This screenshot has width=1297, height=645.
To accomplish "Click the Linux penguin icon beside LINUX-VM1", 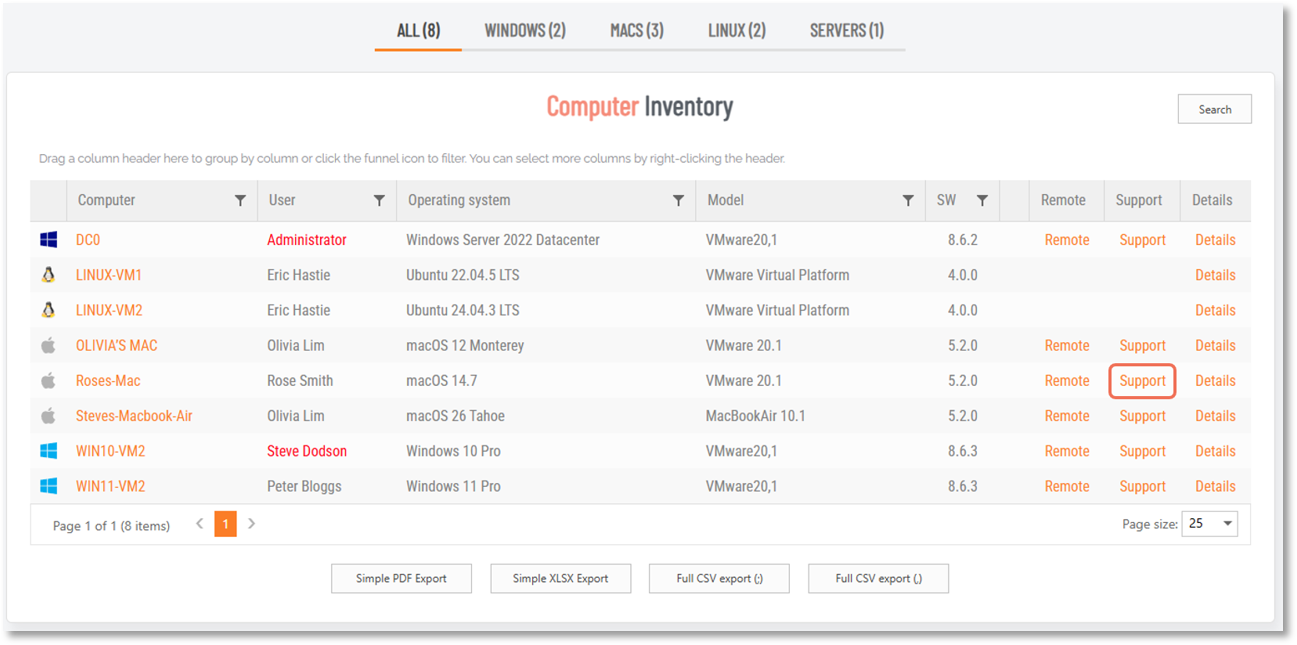I will pyautogui.click(x=48, y=275).
